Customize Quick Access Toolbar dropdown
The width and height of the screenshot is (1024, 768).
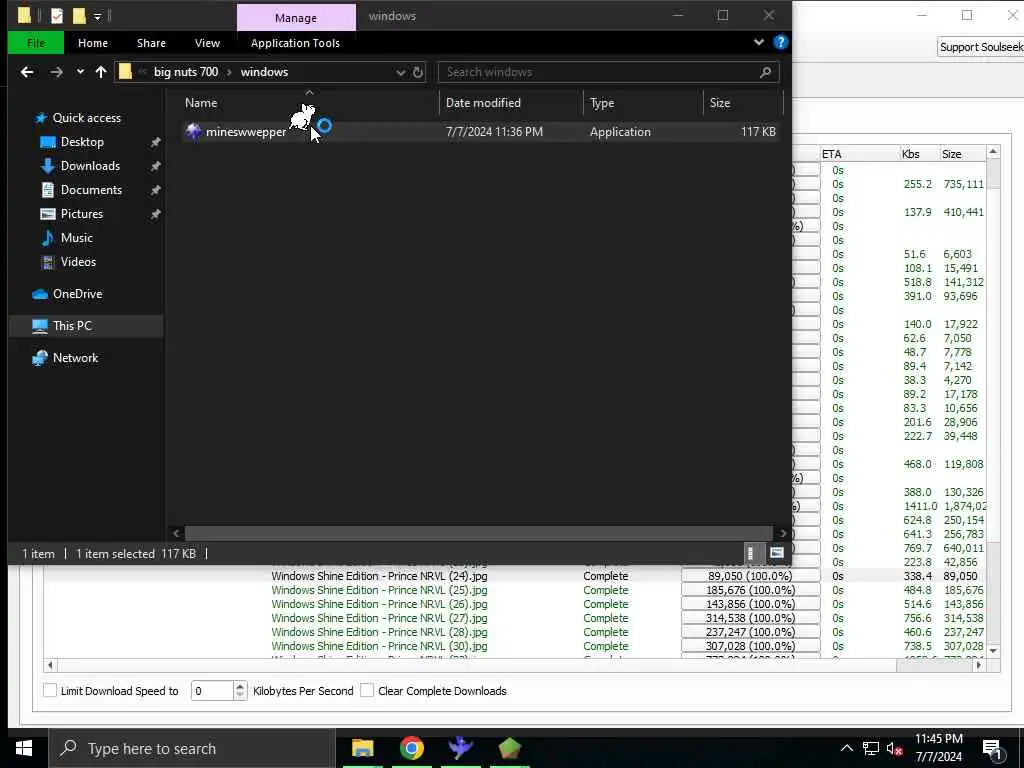[x=97, y=16]
